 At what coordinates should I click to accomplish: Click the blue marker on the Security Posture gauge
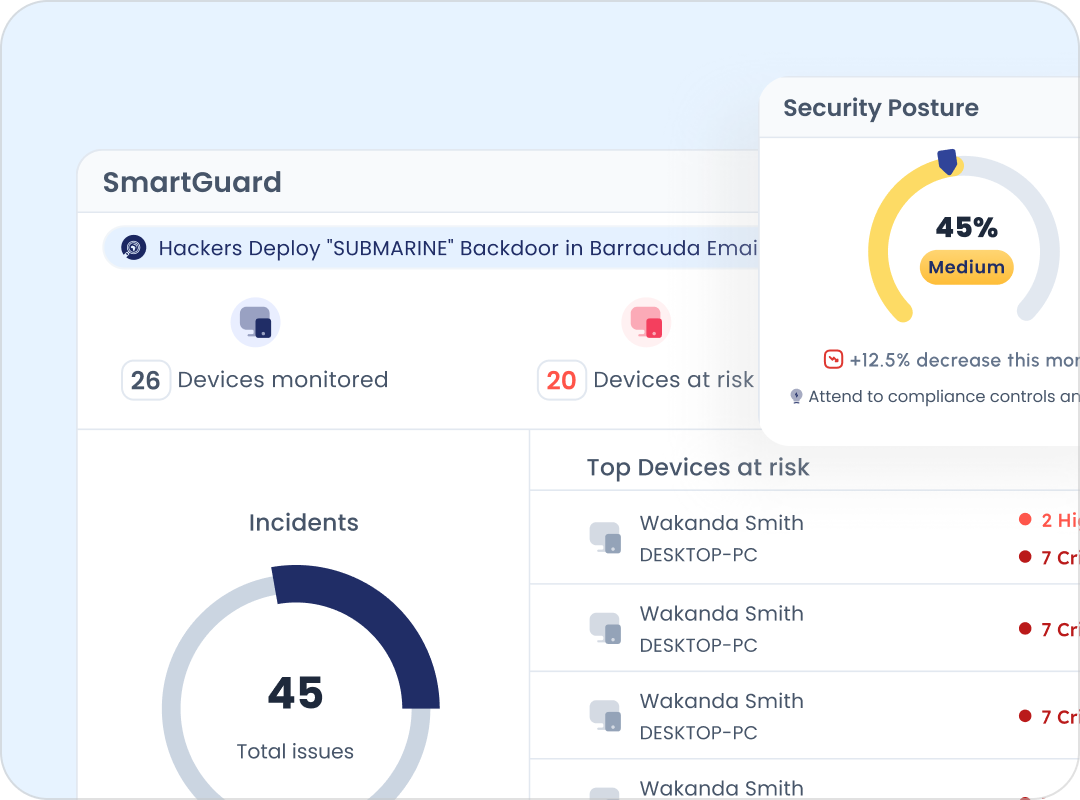pos(948,162)
